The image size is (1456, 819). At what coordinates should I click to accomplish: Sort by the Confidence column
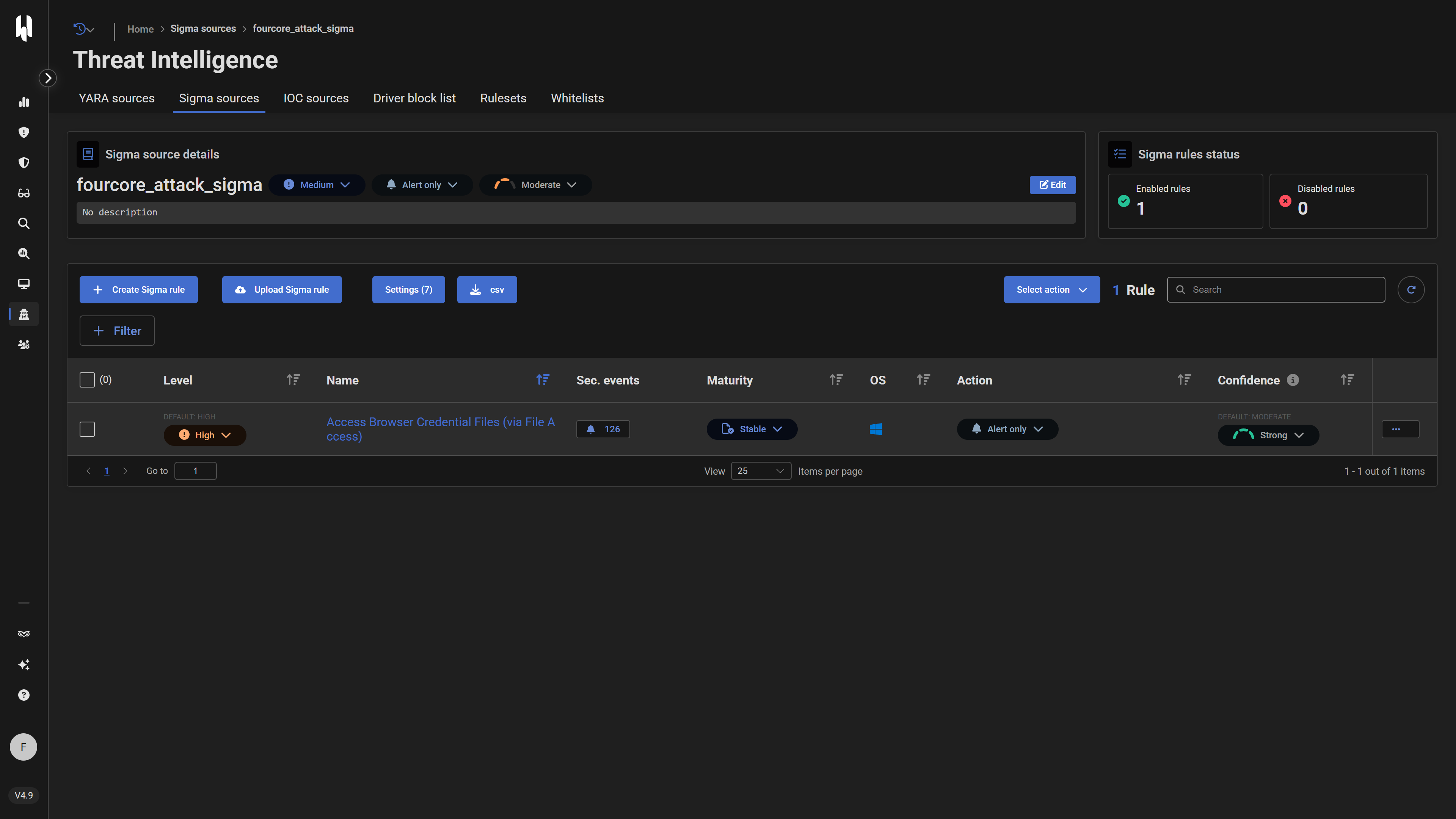(1348, 380)
